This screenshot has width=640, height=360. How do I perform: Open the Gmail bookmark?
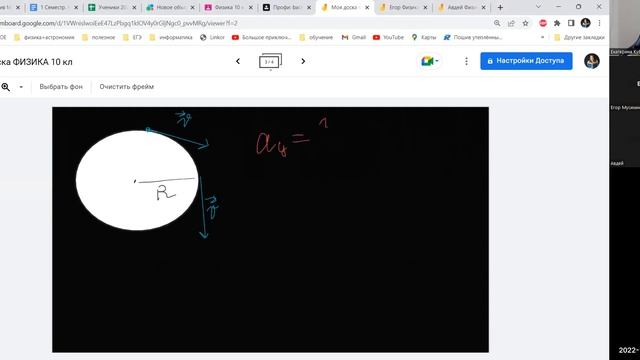(353, 37)
